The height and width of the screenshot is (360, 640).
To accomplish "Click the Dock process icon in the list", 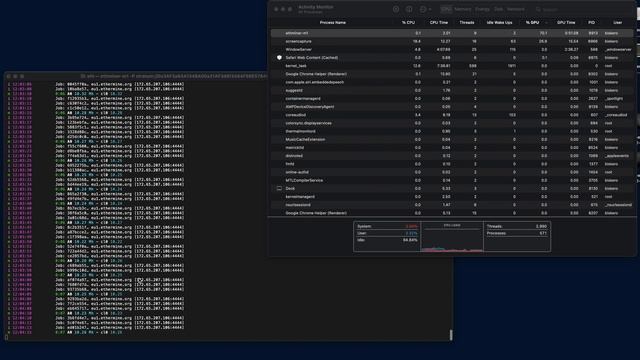I will 279,188.
